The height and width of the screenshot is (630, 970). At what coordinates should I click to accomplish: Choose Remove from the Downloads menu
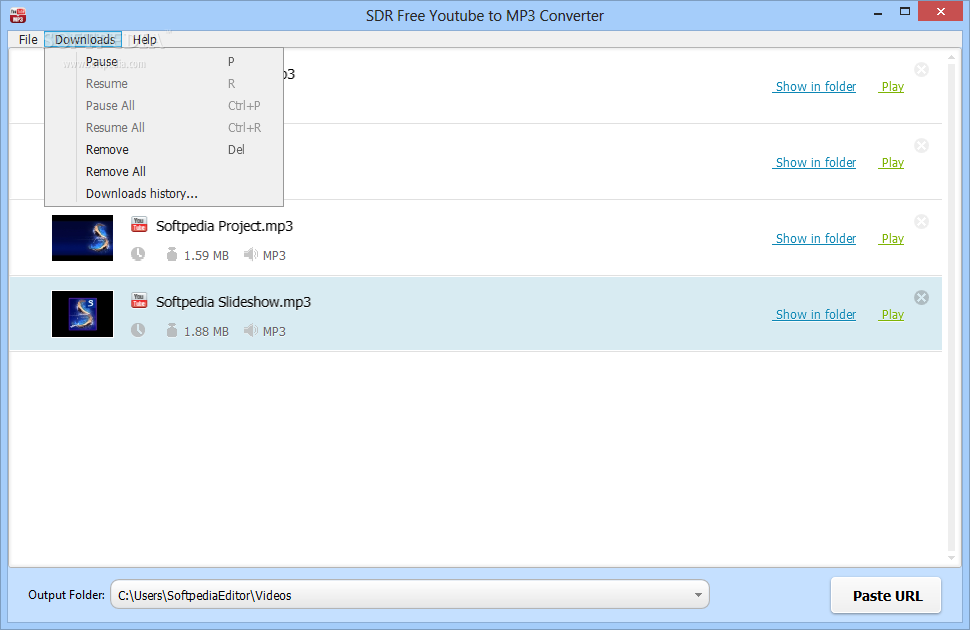164,150
